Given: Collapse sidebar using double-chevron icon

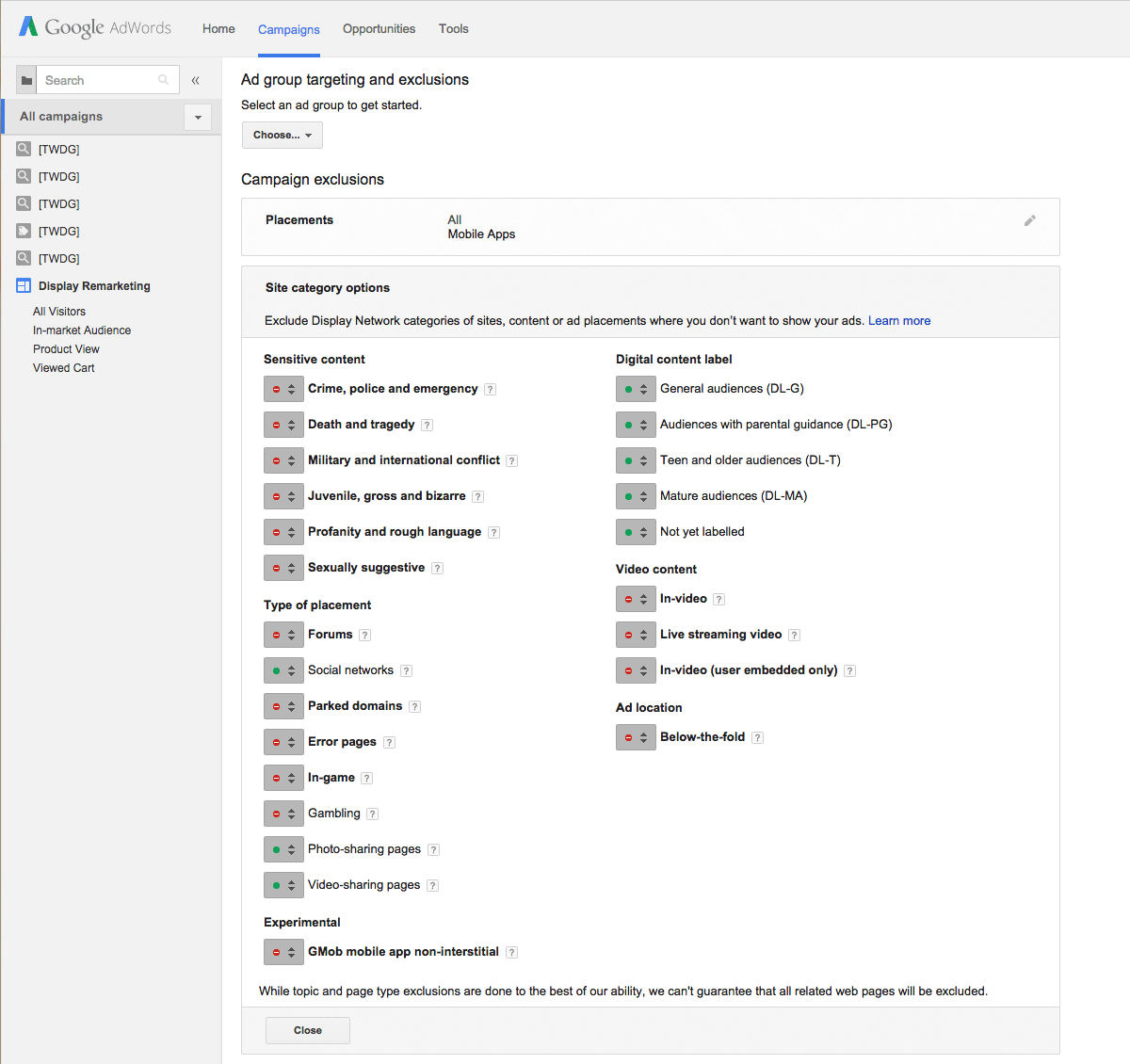Looking at the screenshot, I should (x=196, y=80).
